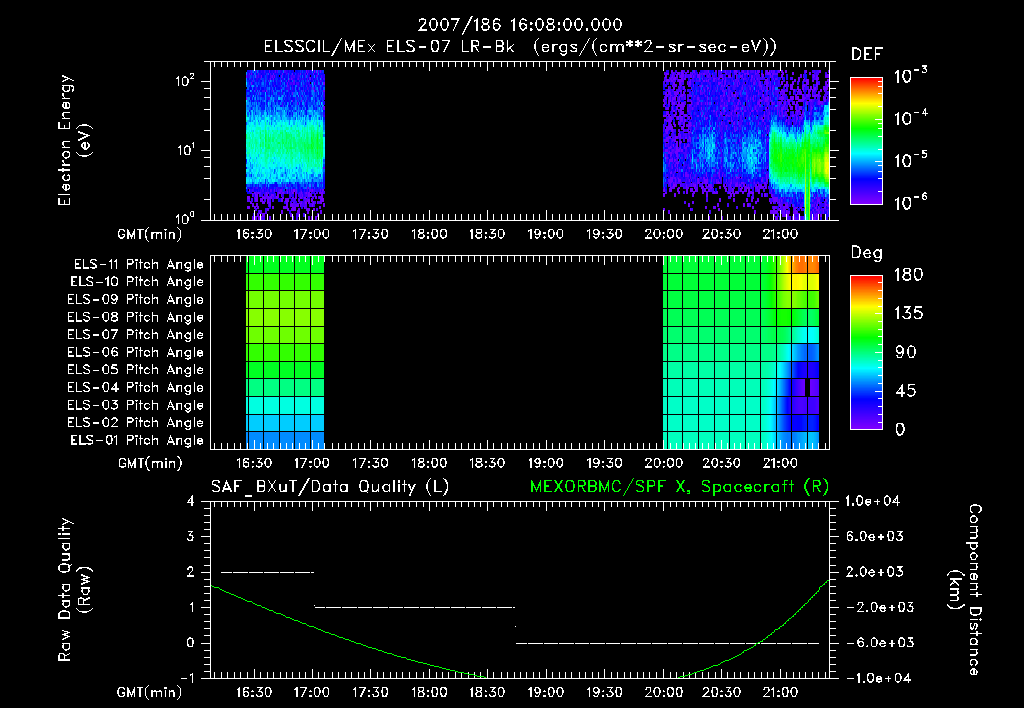This screenshot has width=1024, height=708.
Task: Click the DEF color bar legend
Action: tap(866, 141)
